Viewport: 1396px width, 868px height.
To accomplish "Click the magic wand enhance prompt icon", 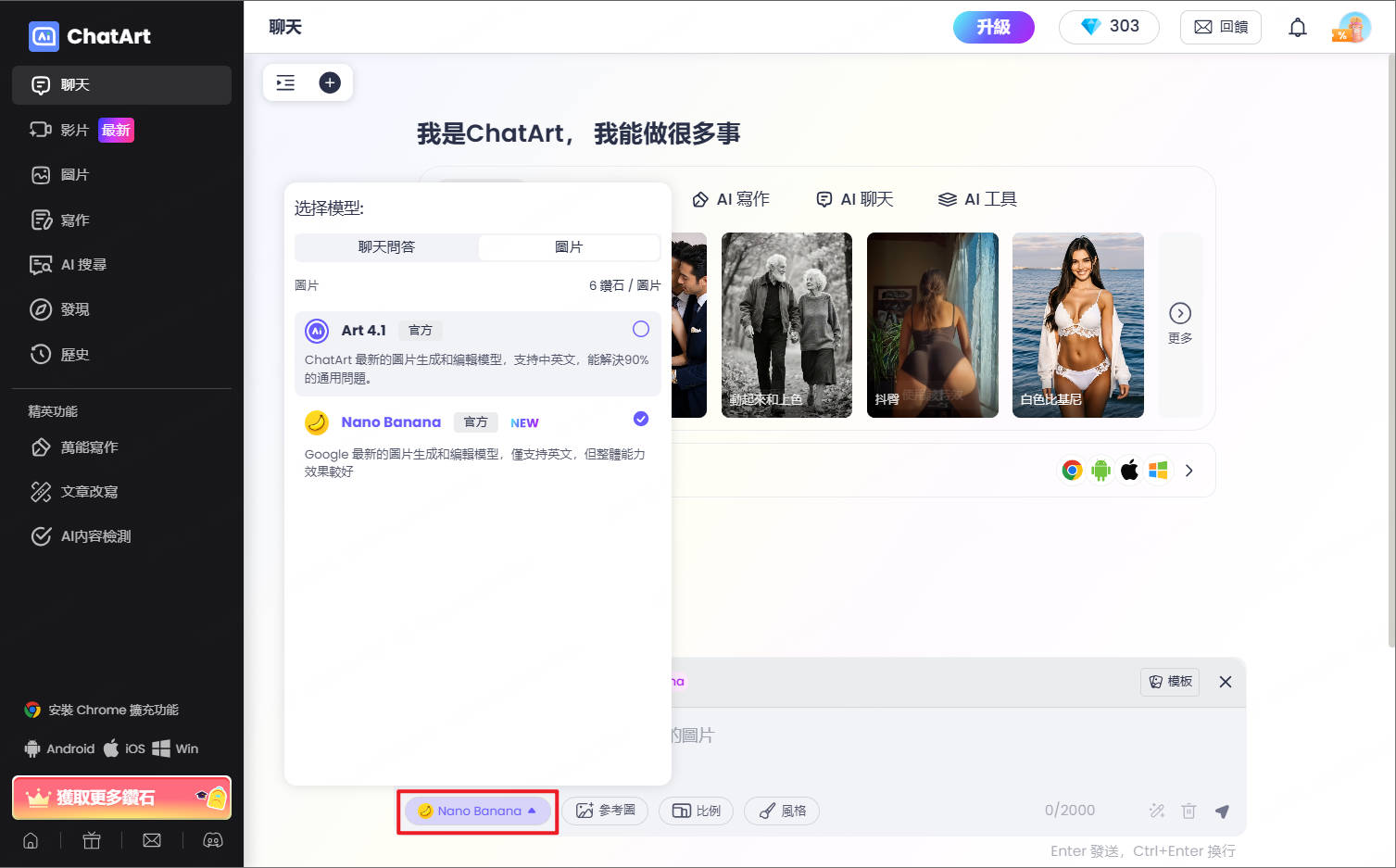I will 1157,811.
